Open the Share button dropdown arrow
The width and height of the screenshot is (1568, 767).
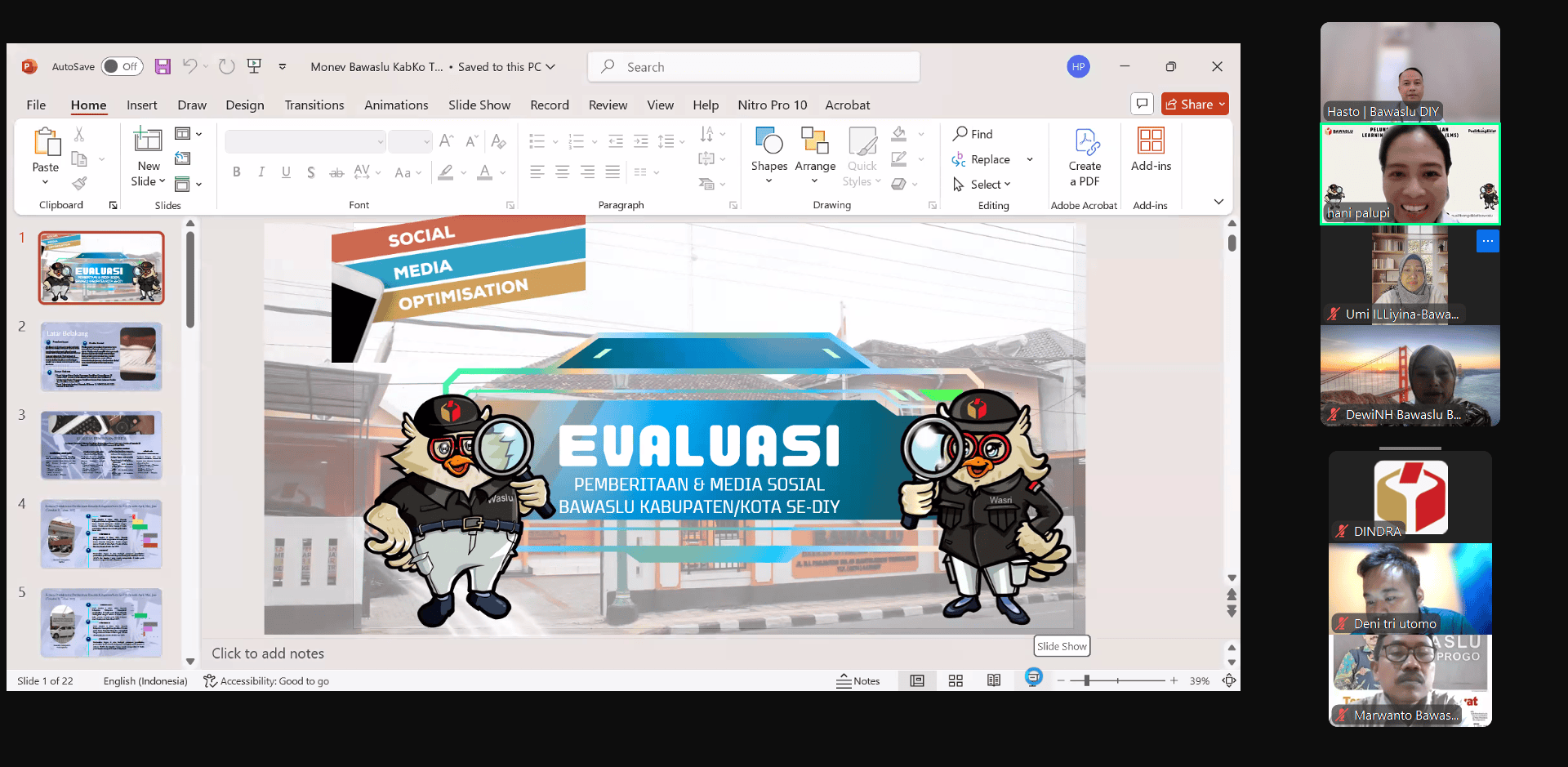[1222, 105]
